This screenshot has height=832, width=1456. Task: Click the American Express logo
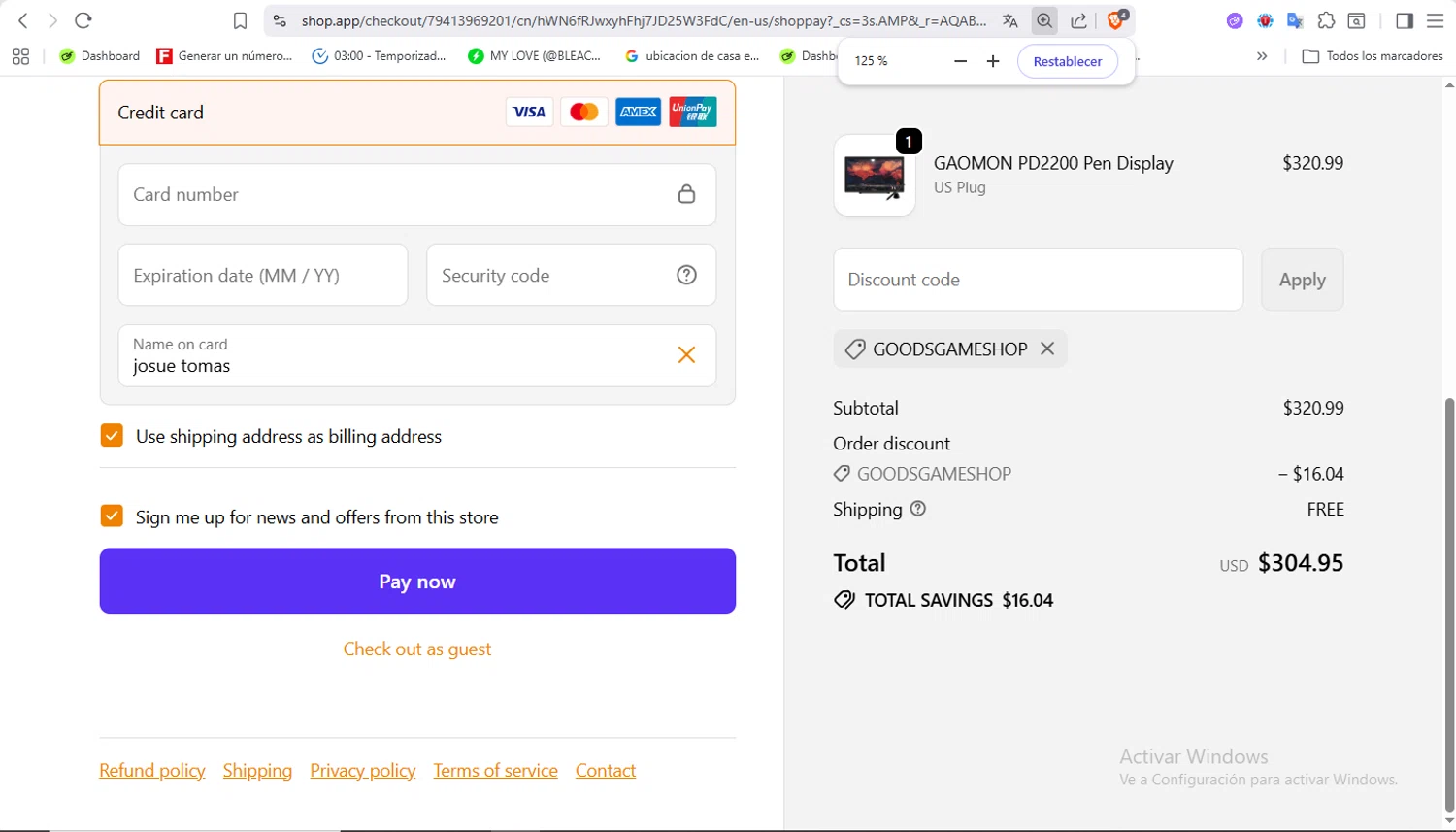[x=638, y=112]
